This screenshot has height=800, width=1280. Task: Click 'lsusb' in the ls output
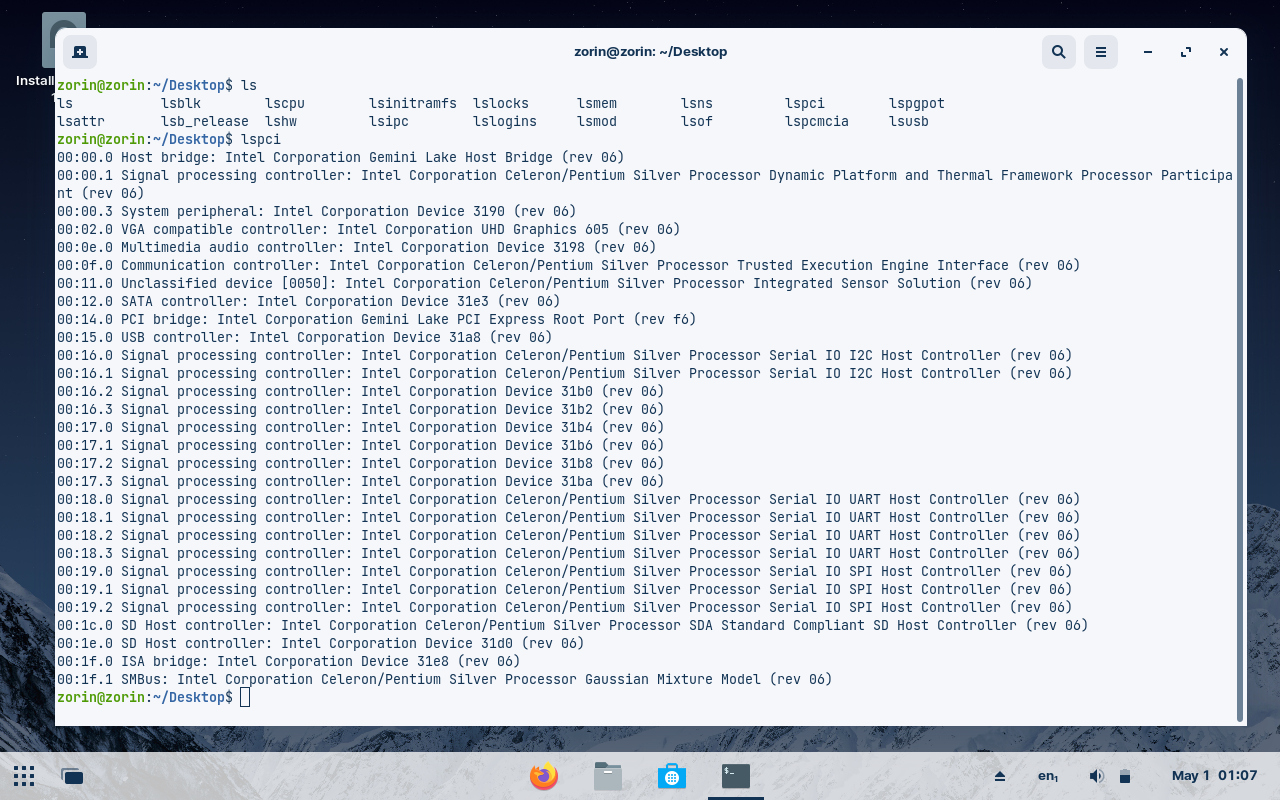pos(909,121)
